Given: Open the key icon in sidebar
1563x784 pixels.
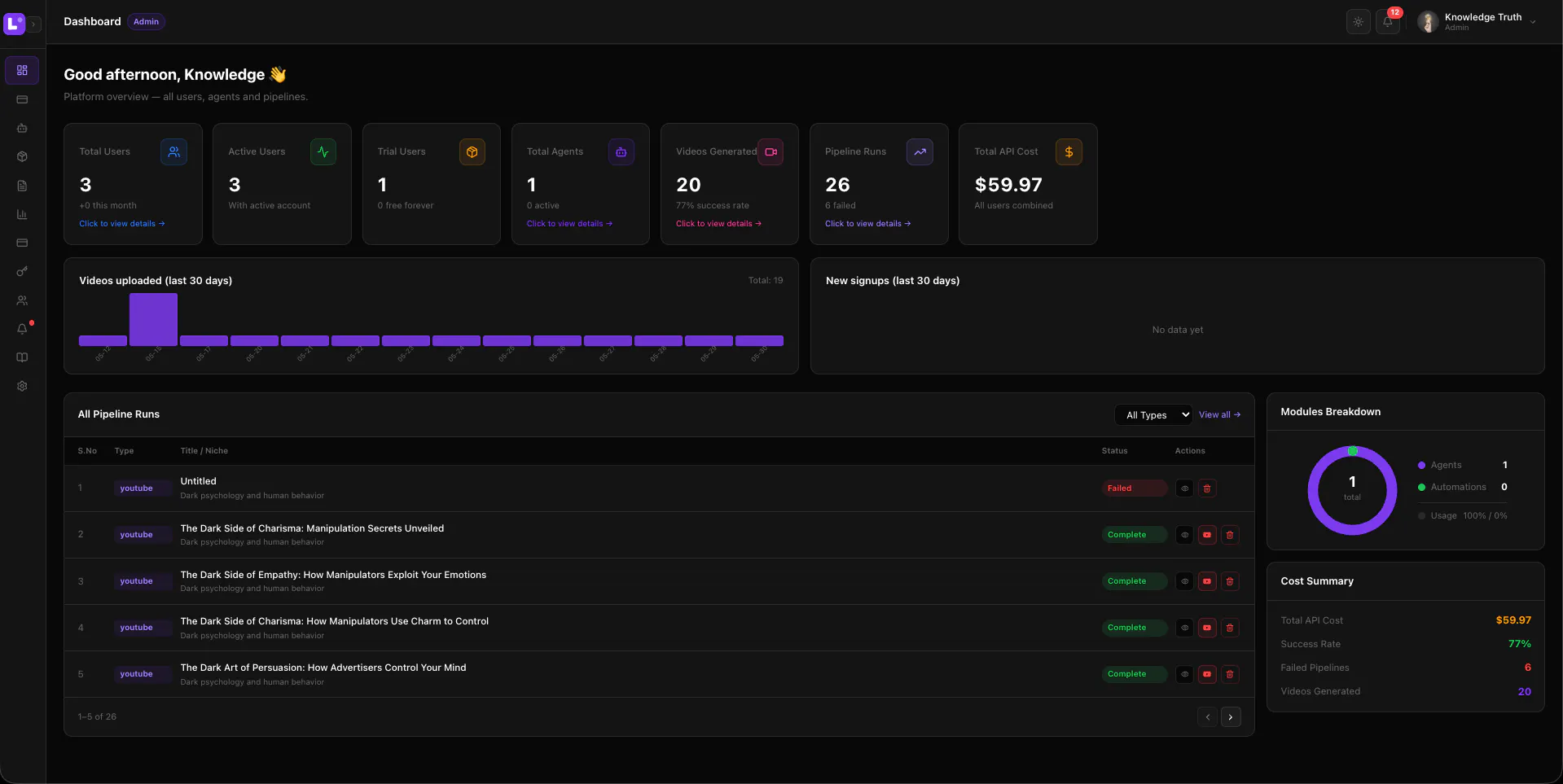Looking at the screenshot, I should pos(22,271).
